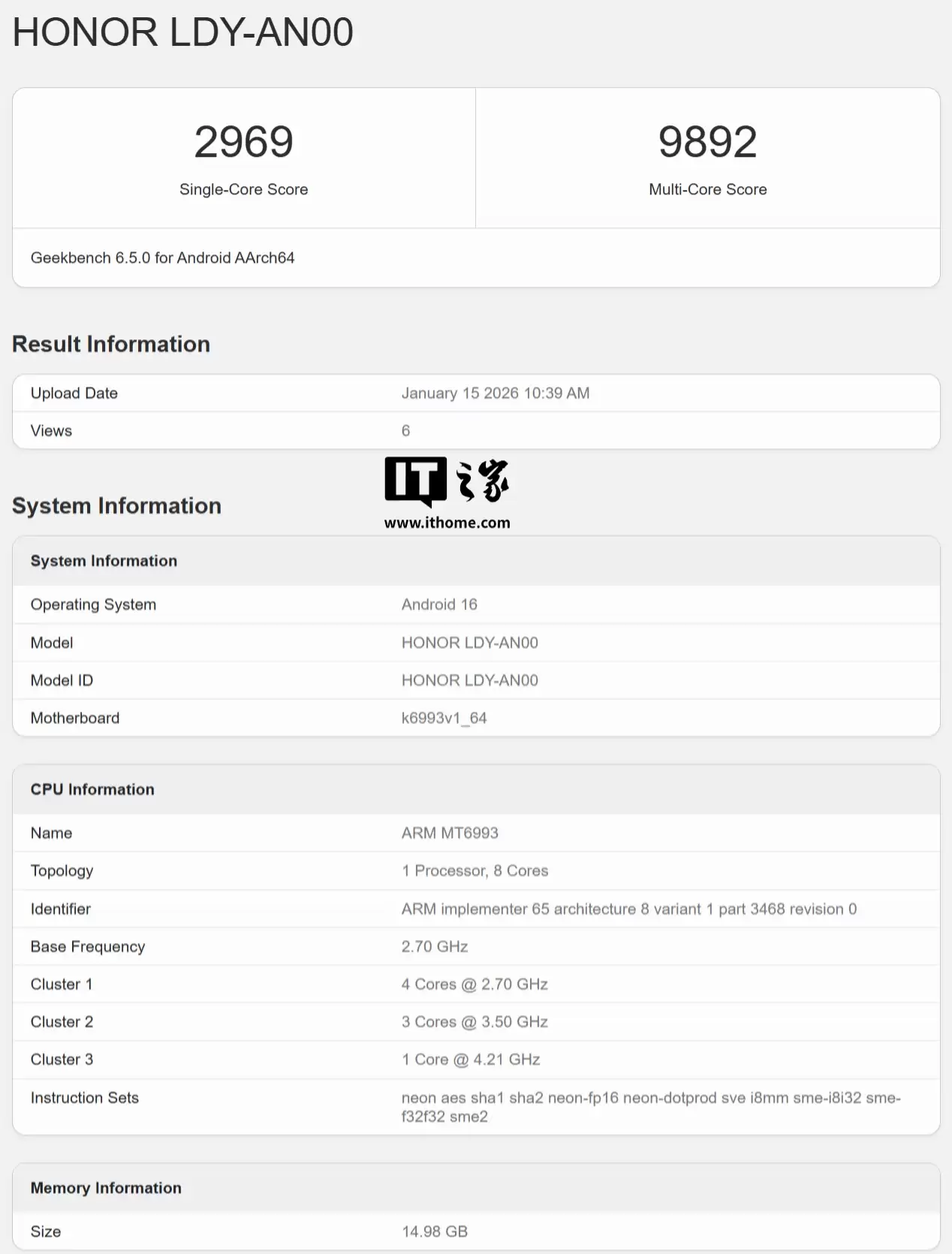Click the memory size value 14.98 GB
This screenshot has height=1254, width=952.
click(x=435, y=1231)
